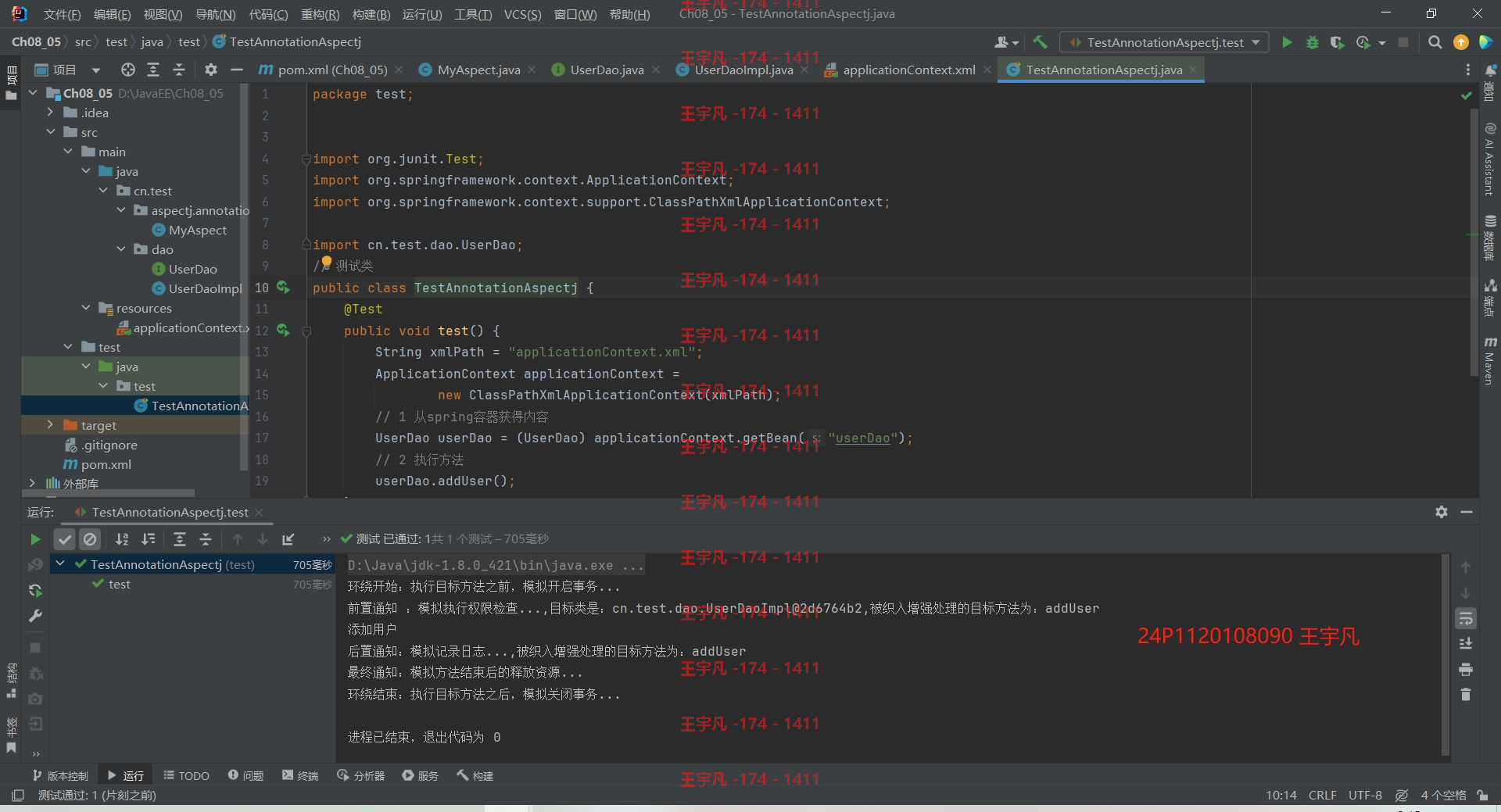Click run gutter icon beside class declaration
This screenshot has width=1501, height=812.
[x=283, y=288]
